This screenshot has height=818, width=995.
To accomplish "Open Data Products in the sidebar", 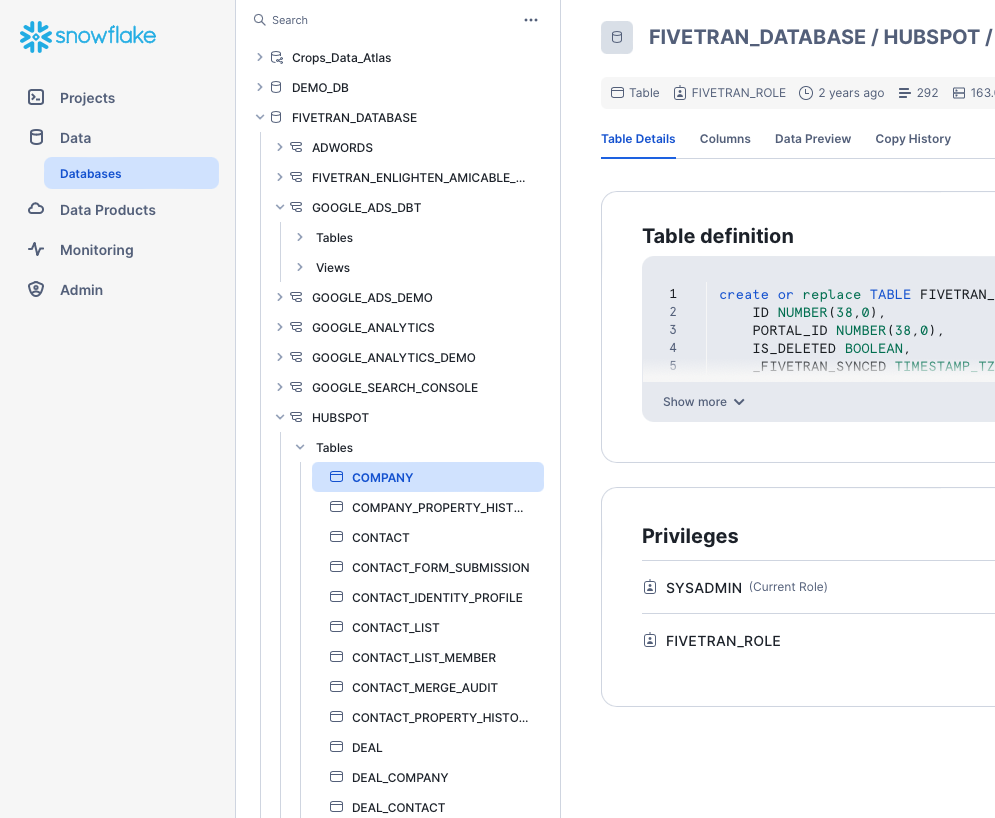I will (107, 210).
